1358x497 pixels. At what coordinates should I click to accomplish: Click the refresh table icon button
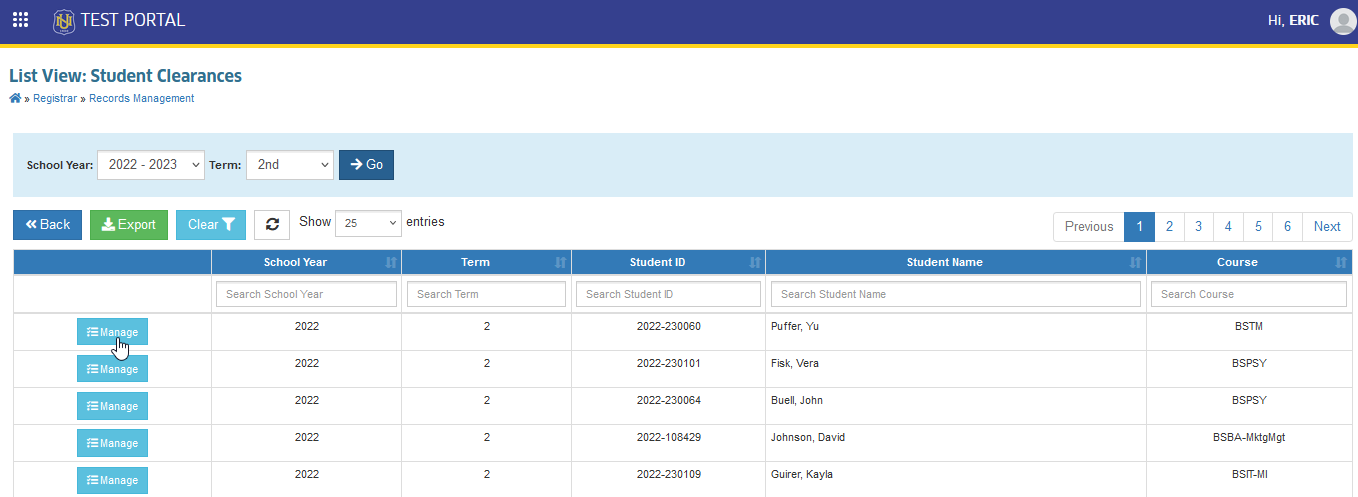[x=272, y=225]
